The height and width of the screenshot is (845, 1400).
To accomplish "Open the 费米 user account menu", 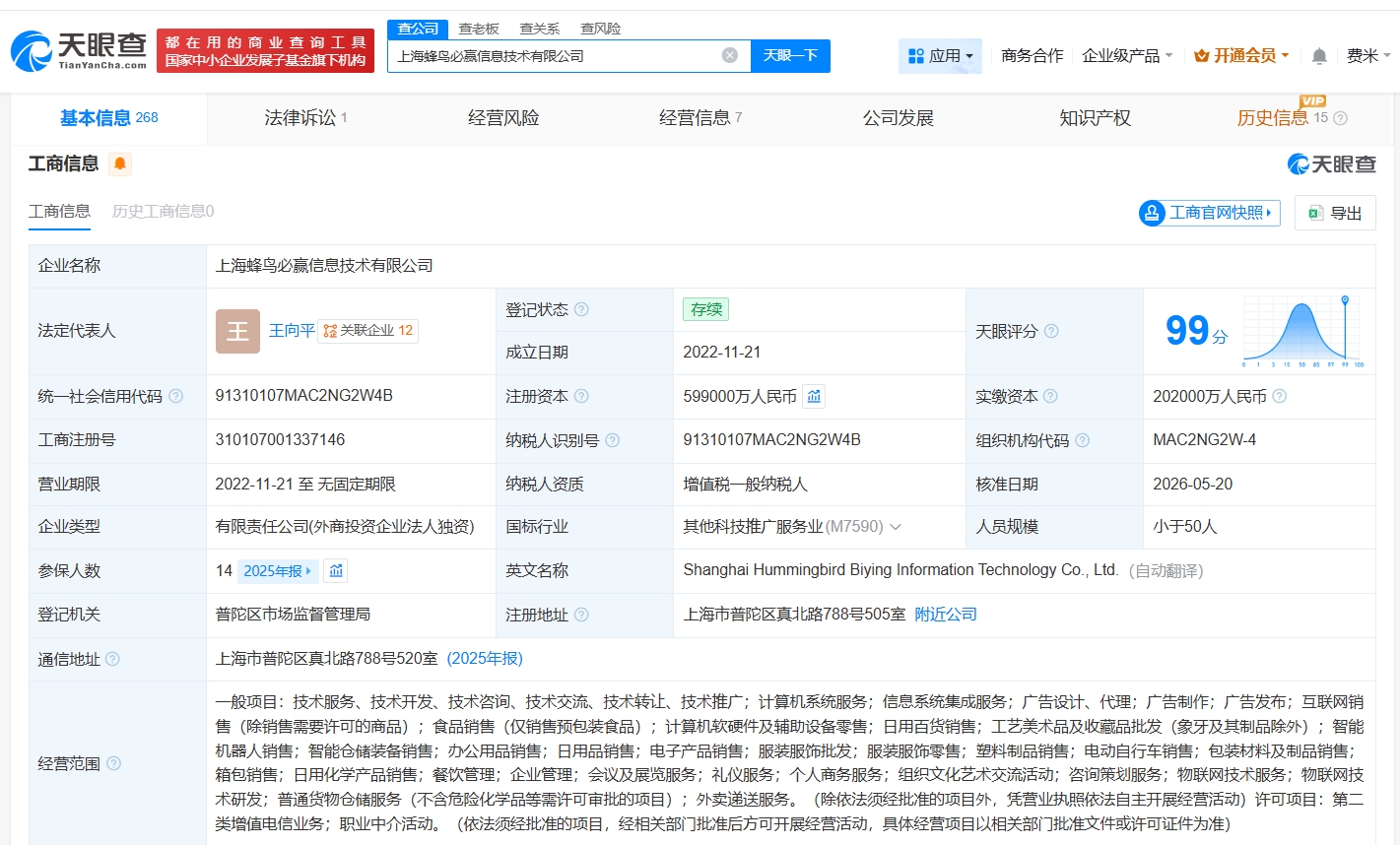I will click(x=1368, y=56).
